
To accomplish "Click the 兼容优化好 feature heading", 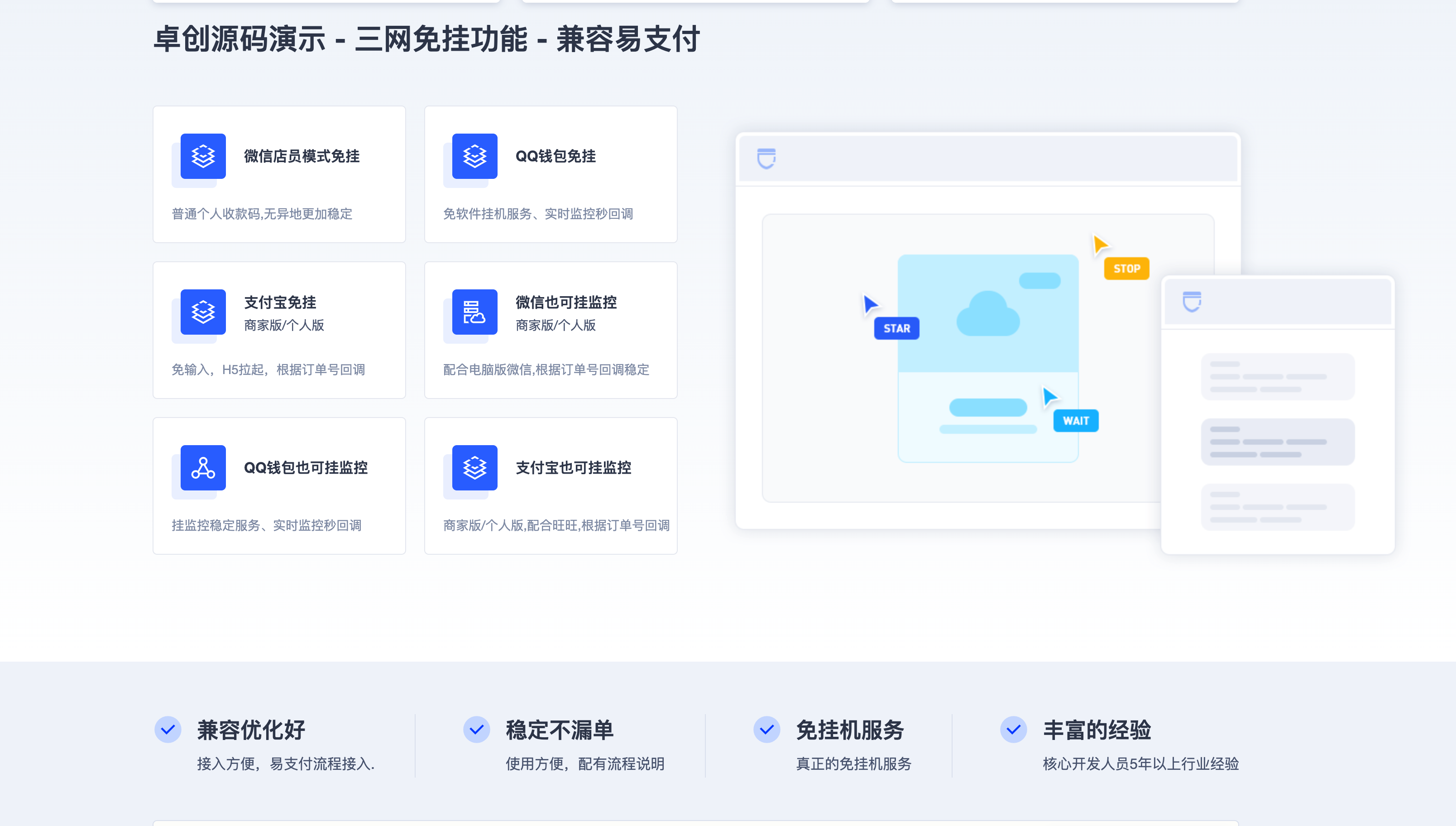I will [251, 730].
